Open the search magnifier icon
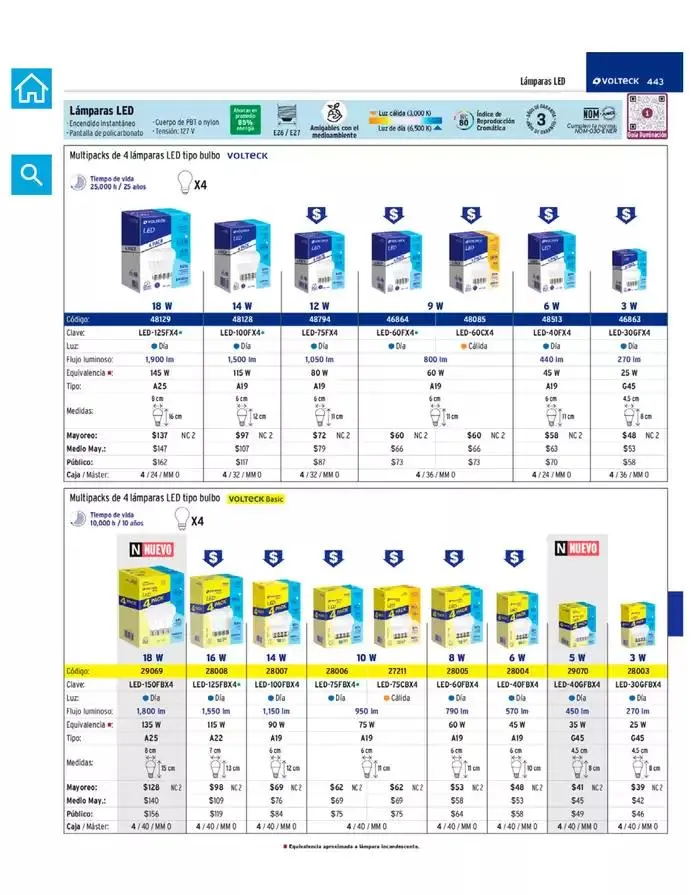 coord(31,175)
